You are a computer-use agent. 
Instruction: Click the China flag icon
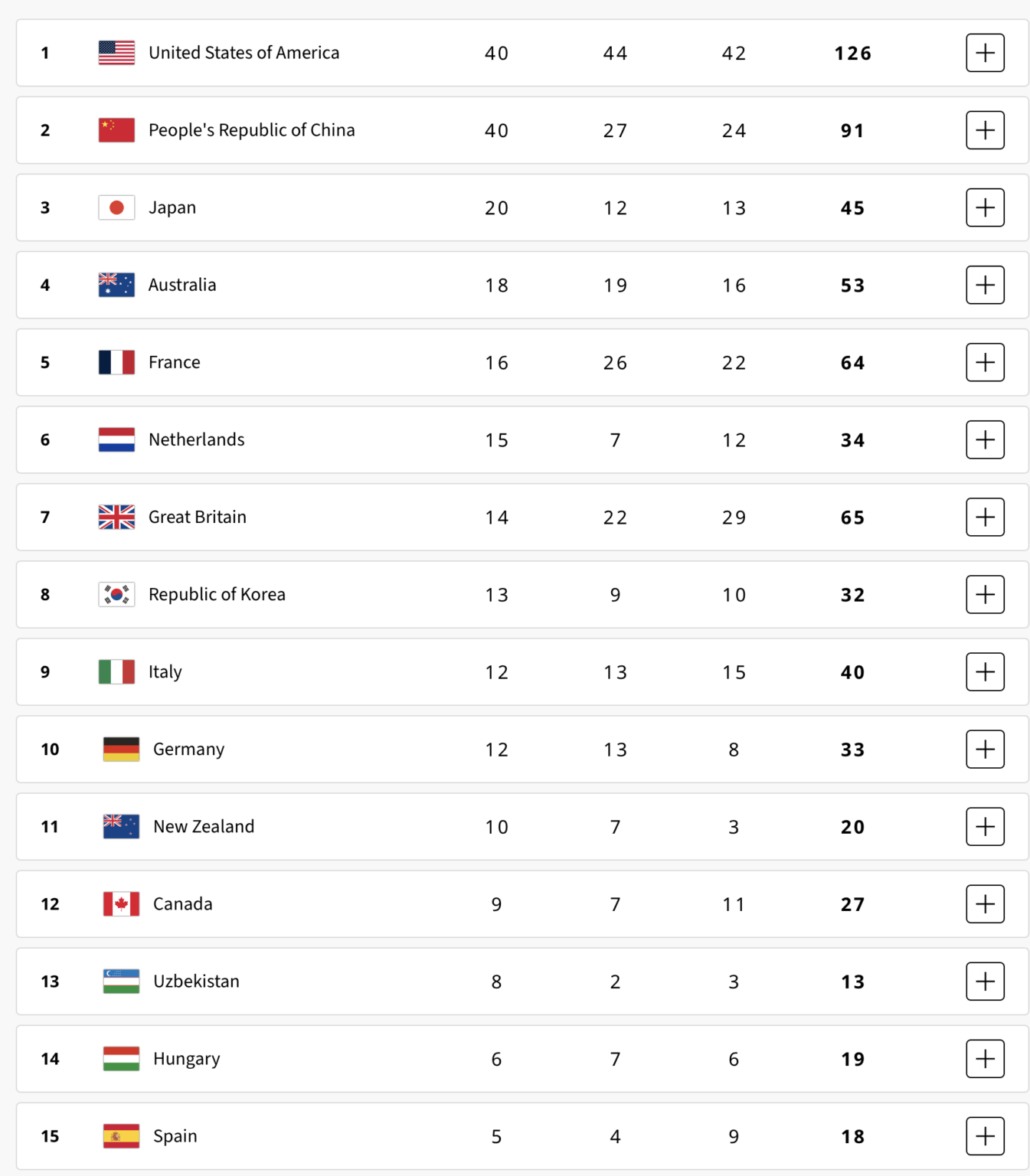coord(116,130)
